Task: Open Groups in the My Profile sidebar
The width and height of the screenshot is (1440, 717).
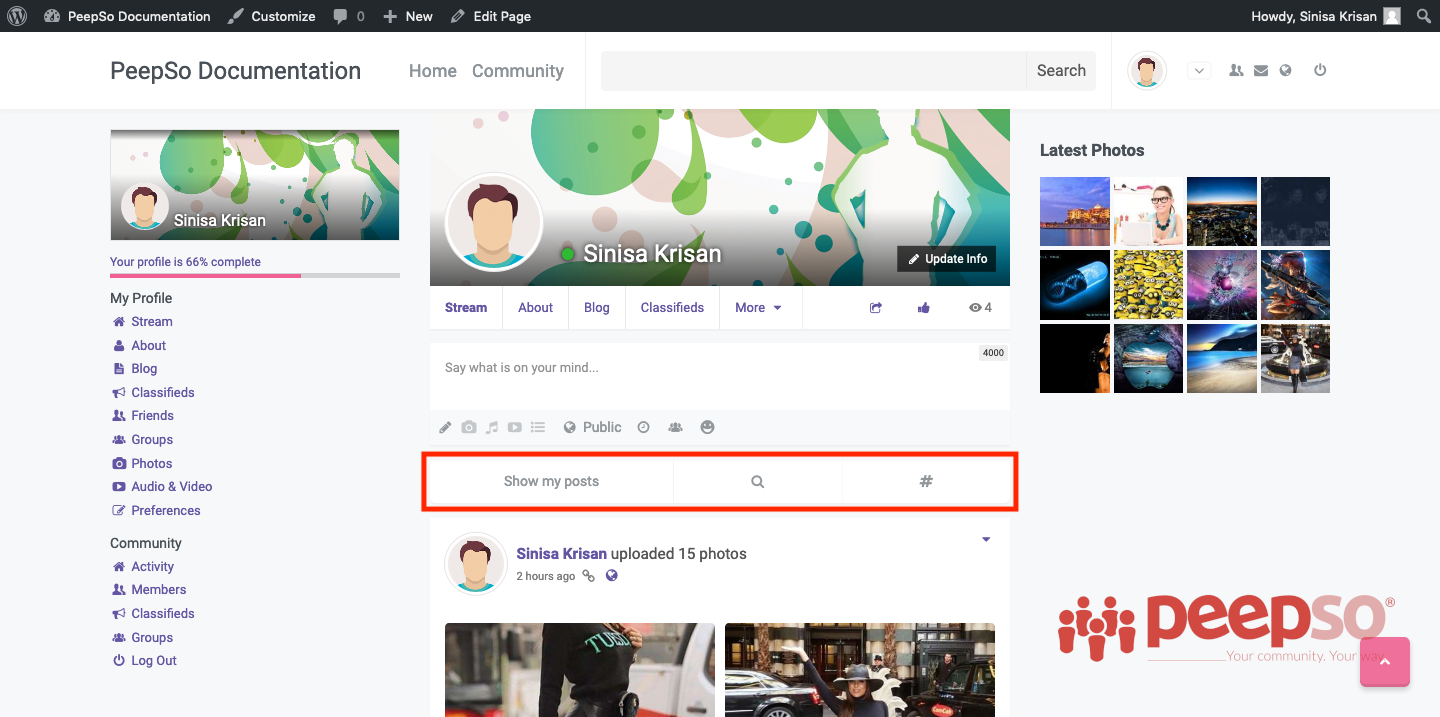Action: pos(152,440)
